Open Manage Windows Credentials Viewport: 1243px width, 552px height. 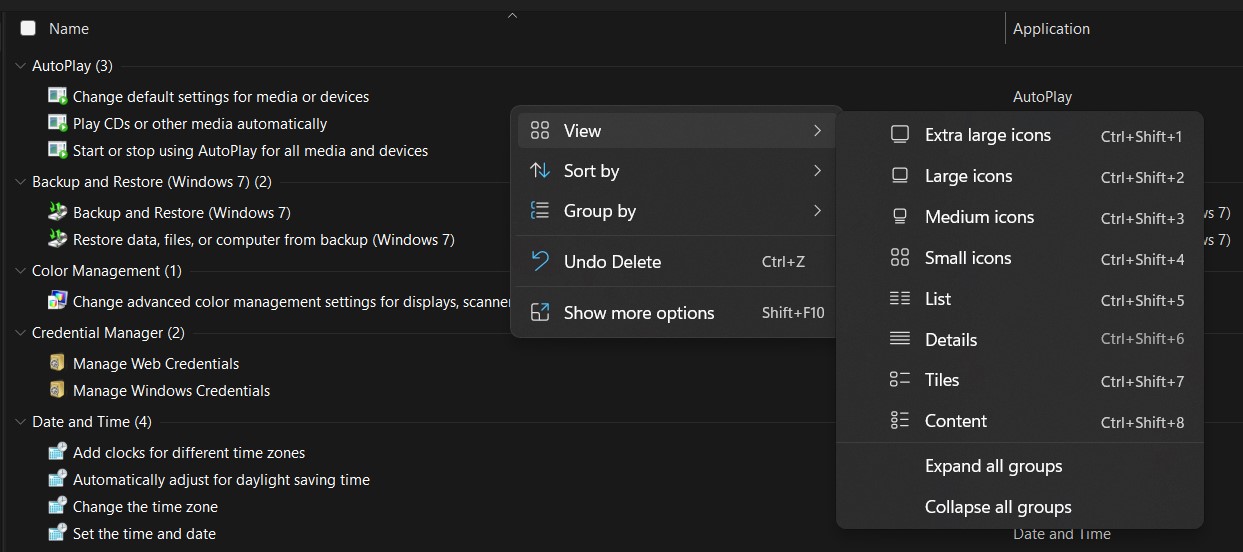coord(171,390)
